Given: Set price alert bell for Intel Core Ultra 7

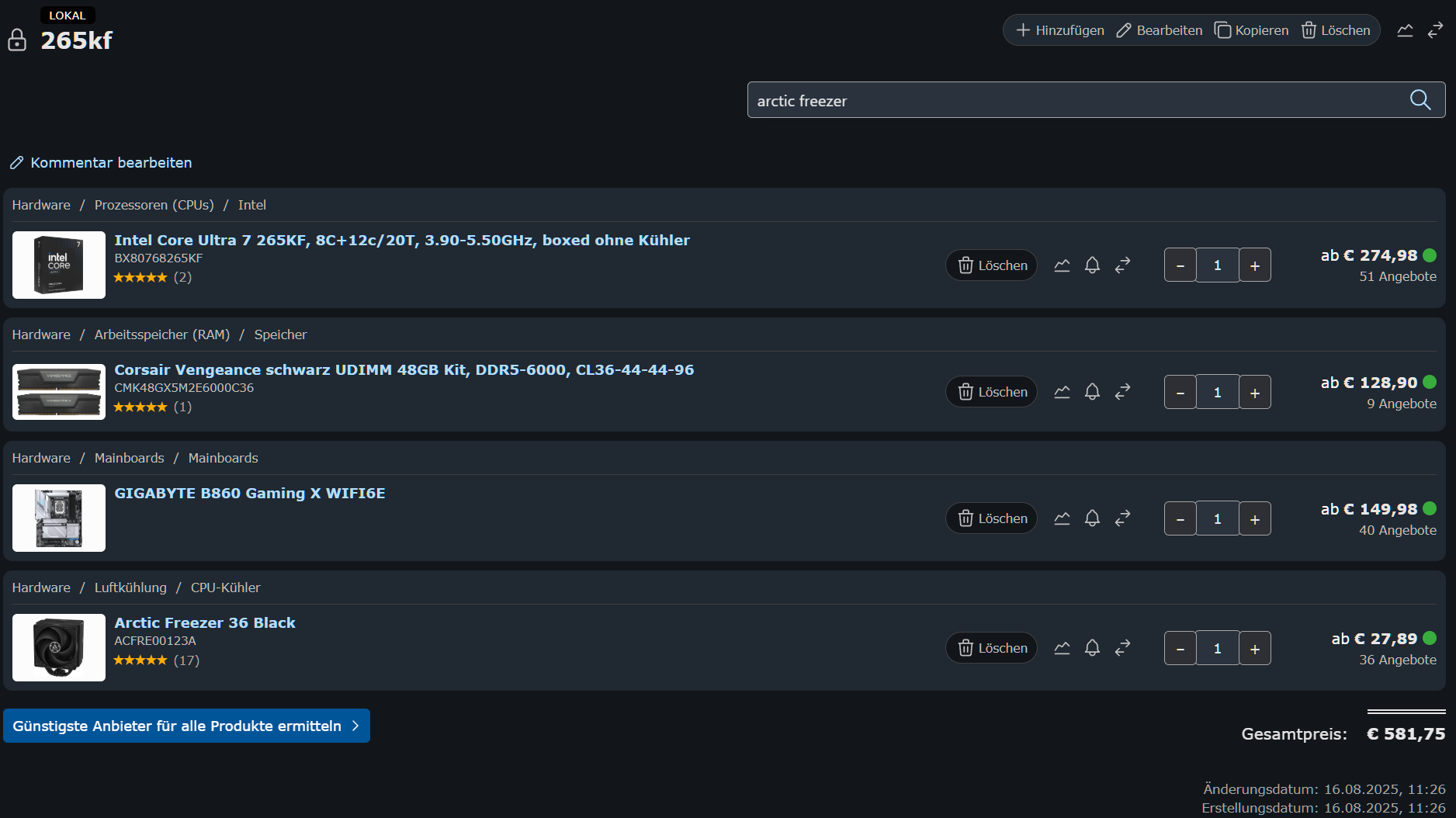Looking at the screenshot, I should [1092, 265].
